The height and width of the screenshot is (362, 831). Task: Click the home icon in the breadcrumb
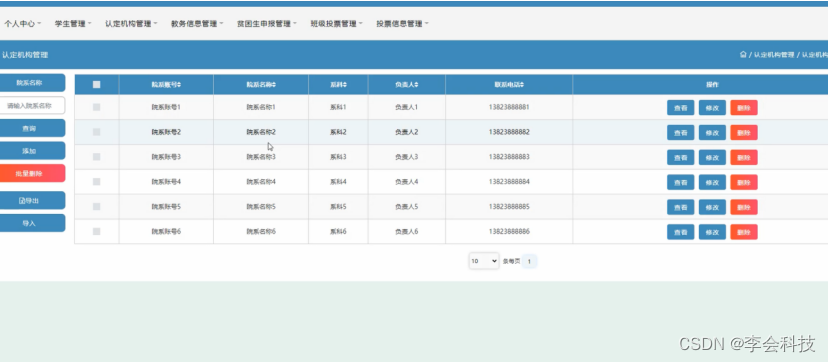click(x=743, y=55)
